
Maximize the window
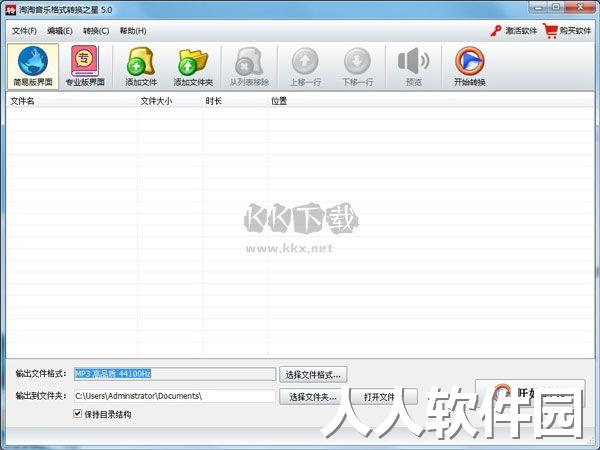(x=557, y=7)
